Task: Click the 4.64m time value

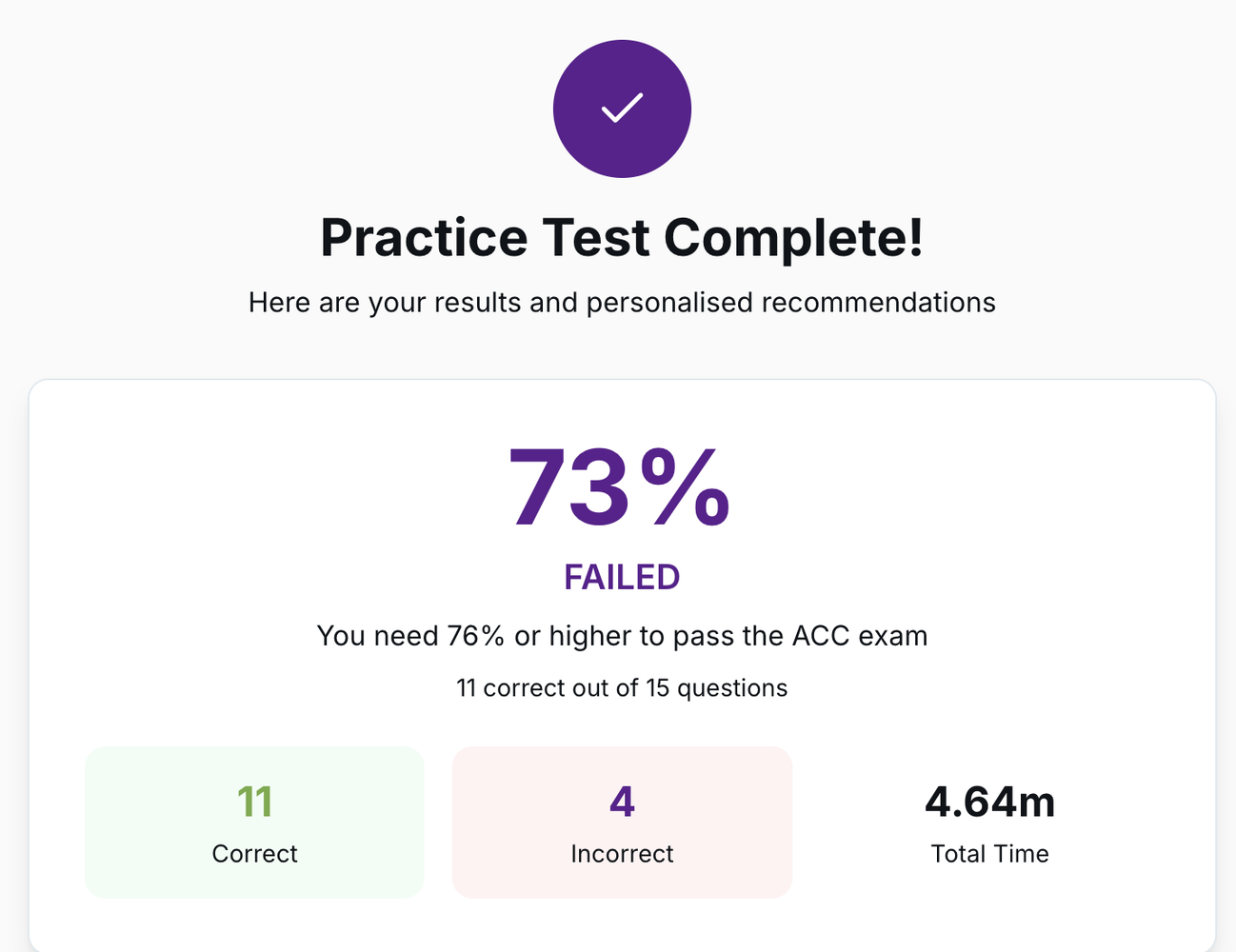Action: click(989, 802)
